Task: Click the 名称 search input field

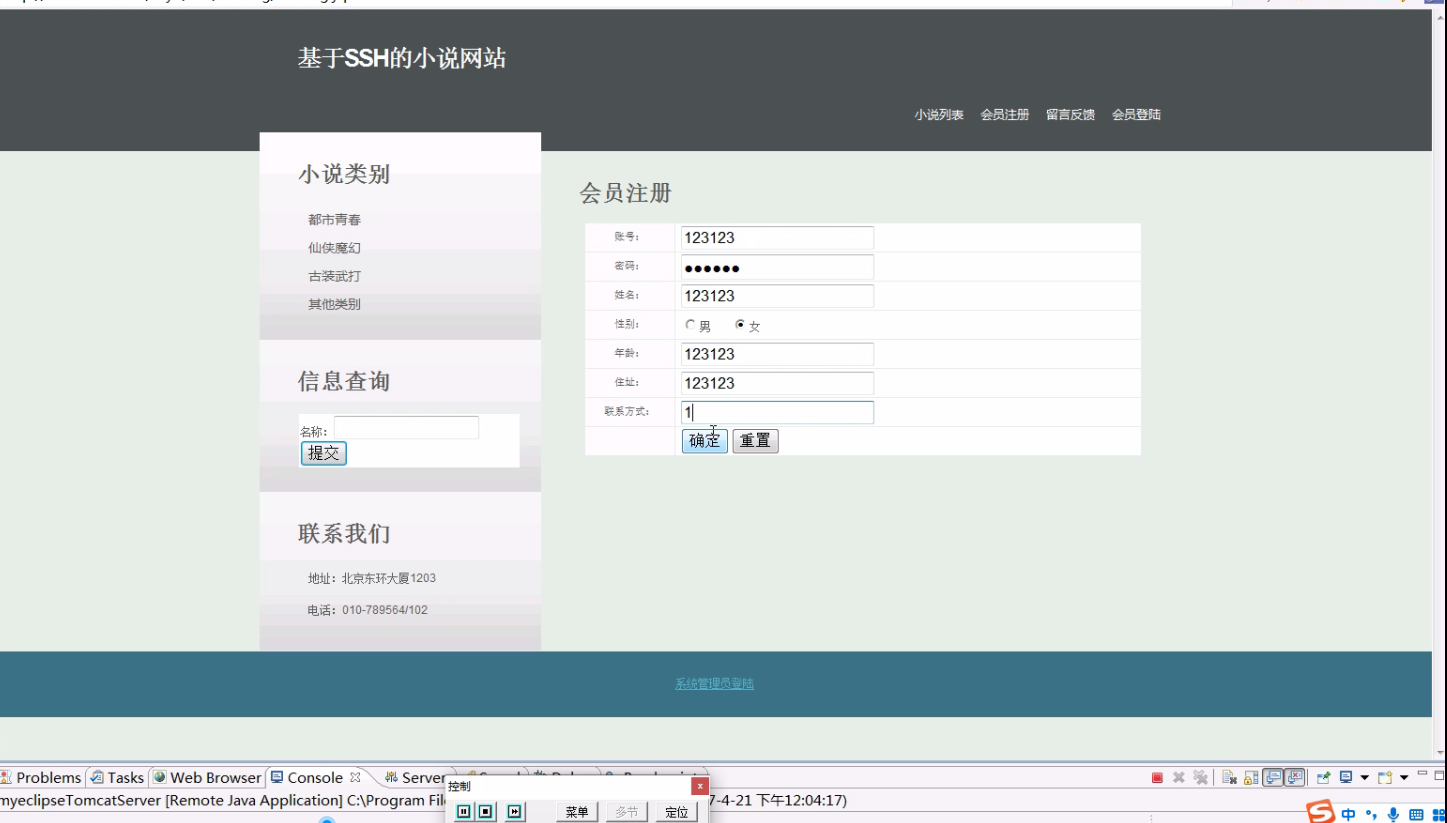Action: click(406, 428)
